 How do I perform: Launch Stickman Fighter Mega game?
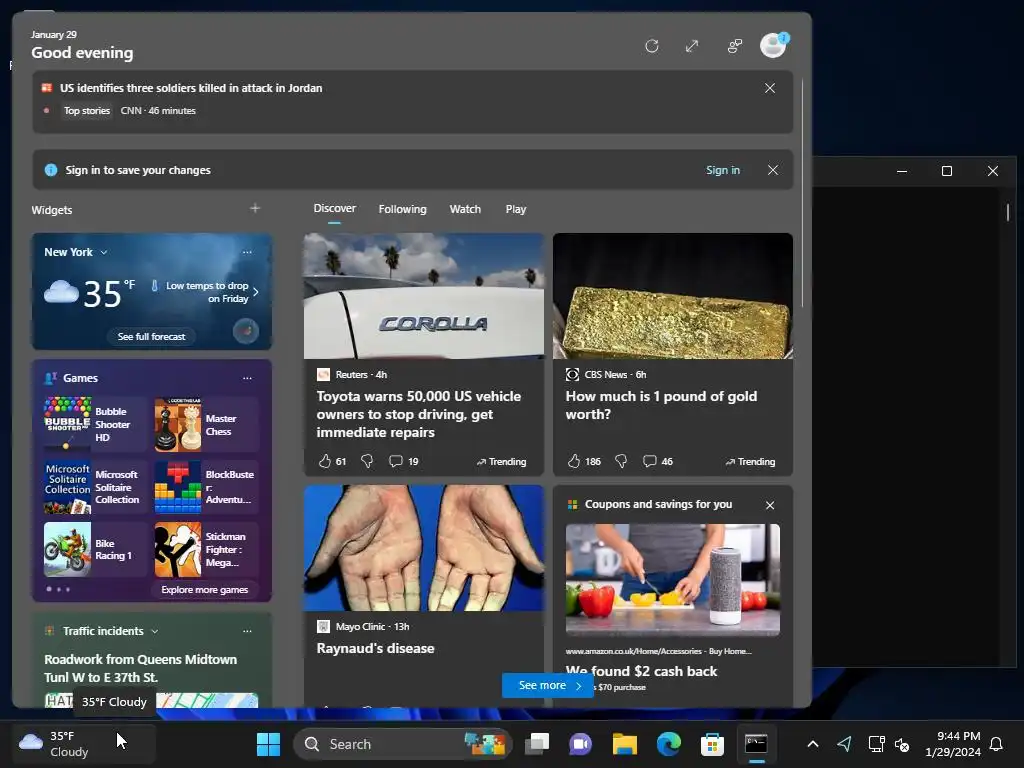206,549
